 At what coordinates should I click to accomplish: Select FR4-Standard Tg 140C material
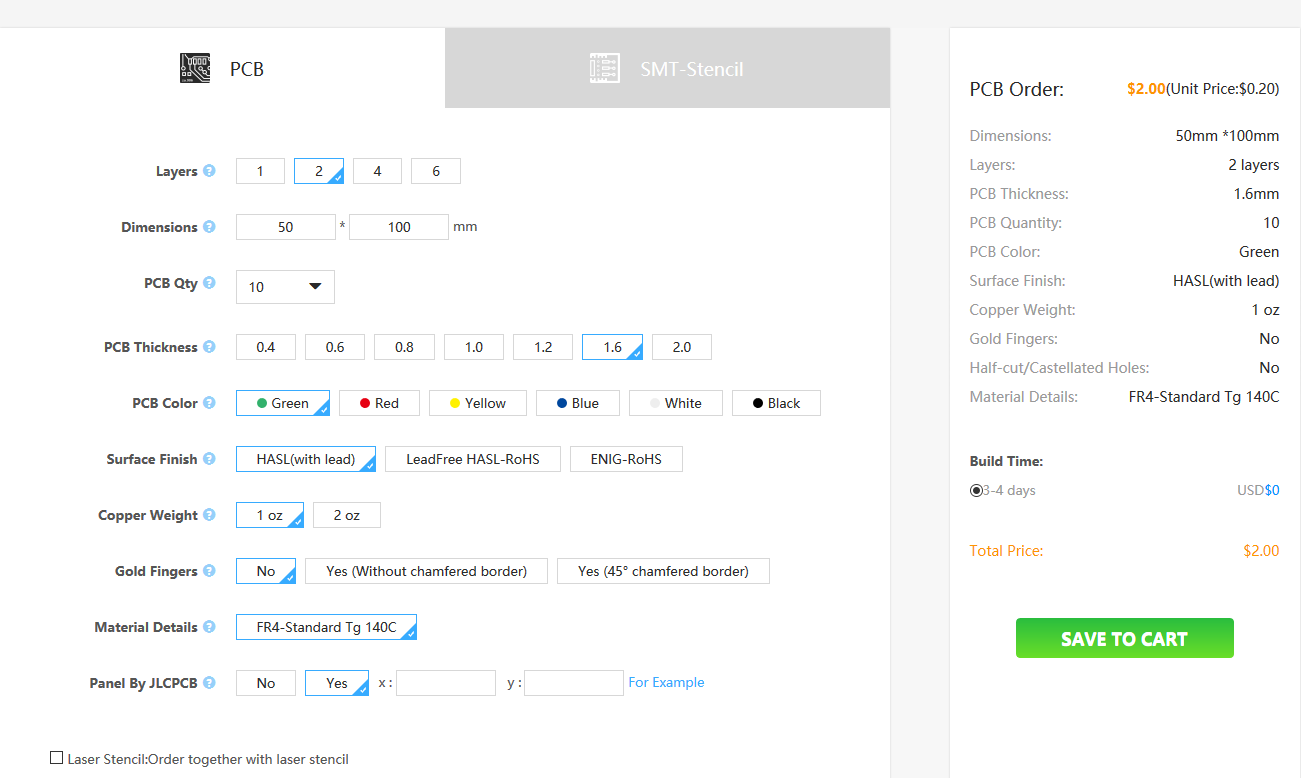(326, 627)
